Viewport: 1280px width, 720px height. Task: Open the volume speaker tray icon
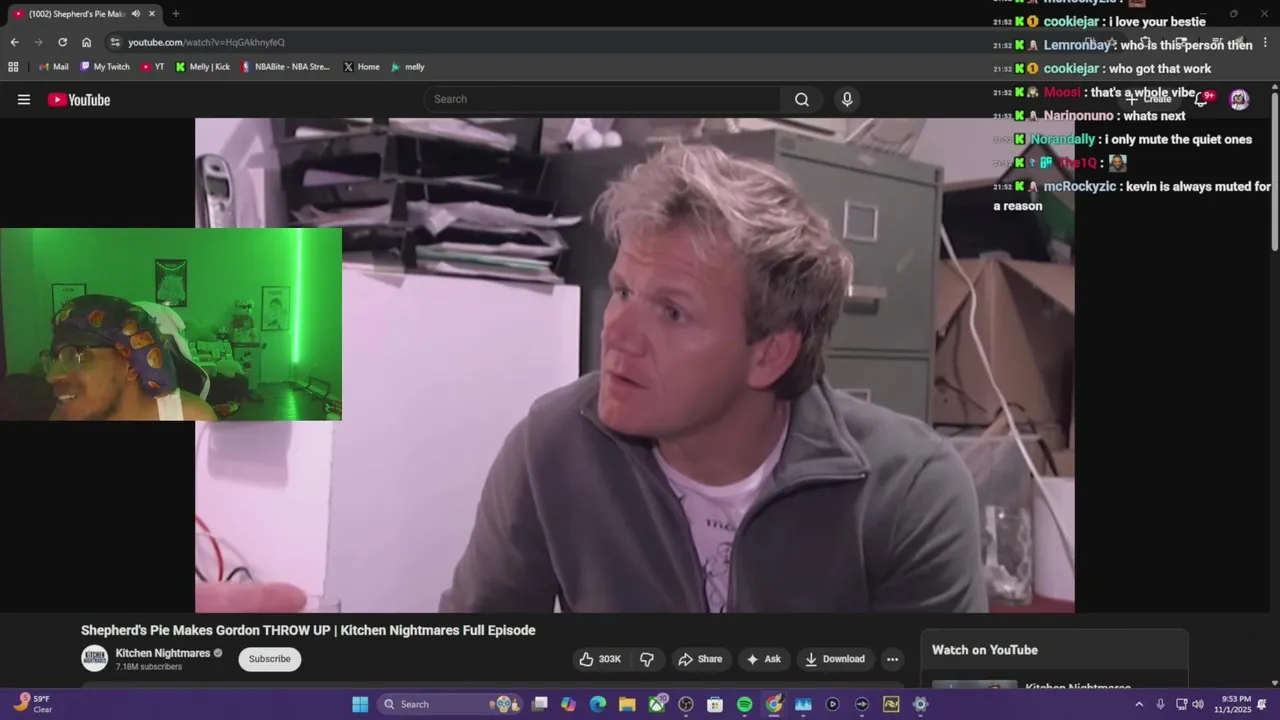(1198, 704)
